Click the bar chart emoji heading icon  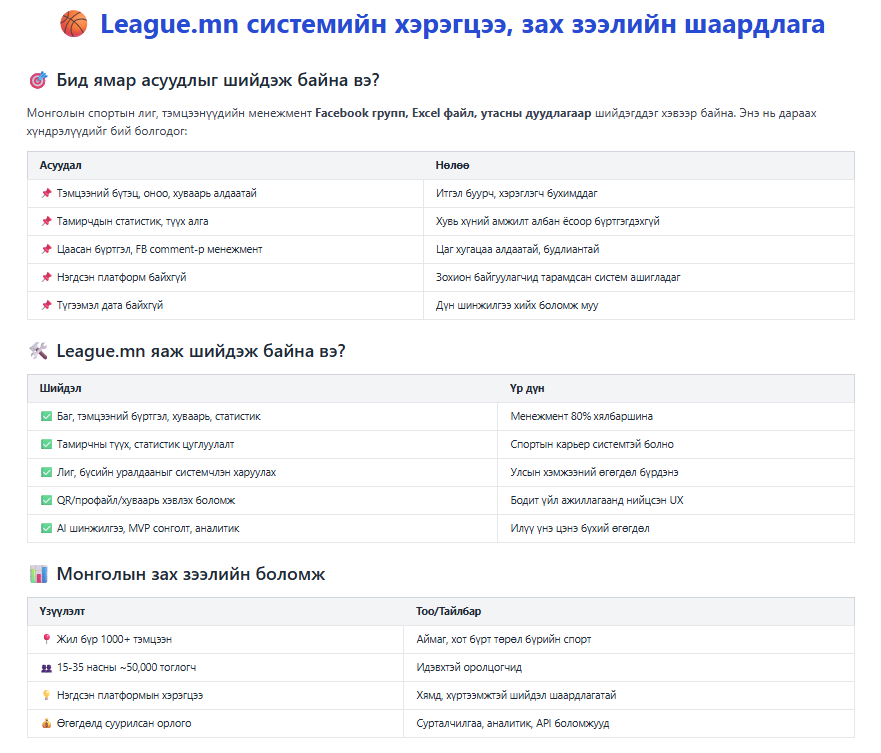click(39, 574)
